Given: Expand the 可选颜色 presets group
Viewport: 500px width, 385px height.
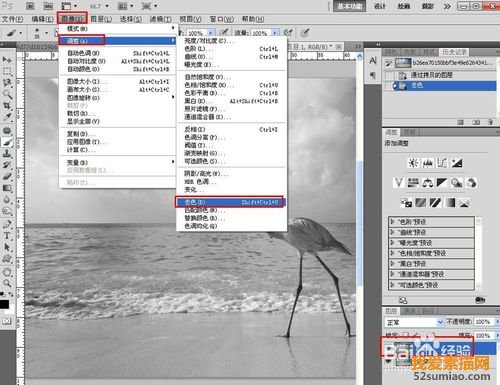Looking at the screenshot, I should (x=392, y=285).
